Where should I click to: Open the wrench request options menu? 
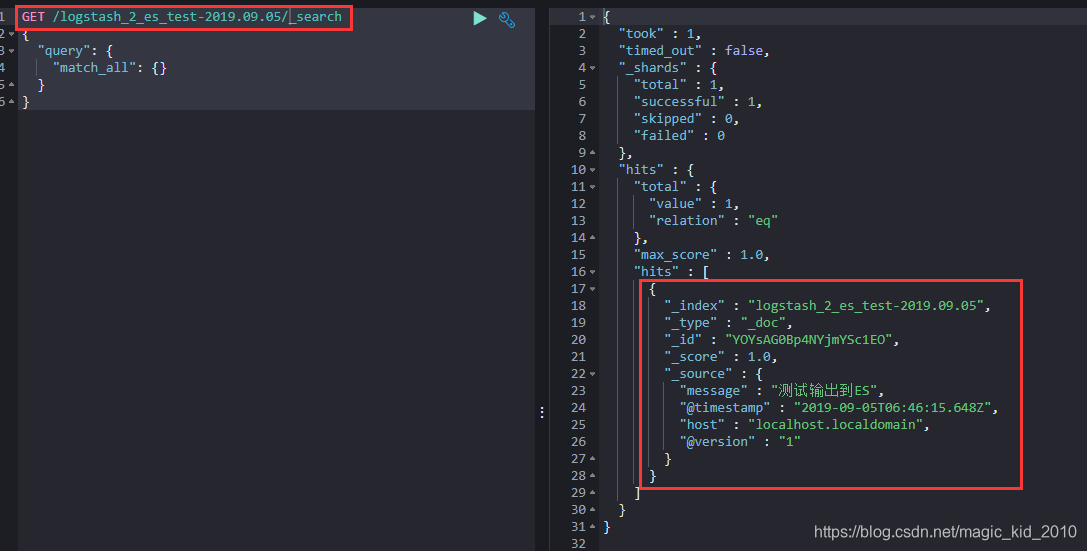(507, 19)
